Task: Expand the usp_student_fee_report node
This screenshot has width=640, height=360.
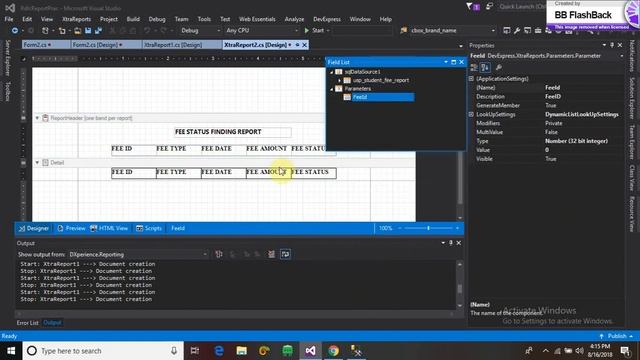Action: (340, 80)
